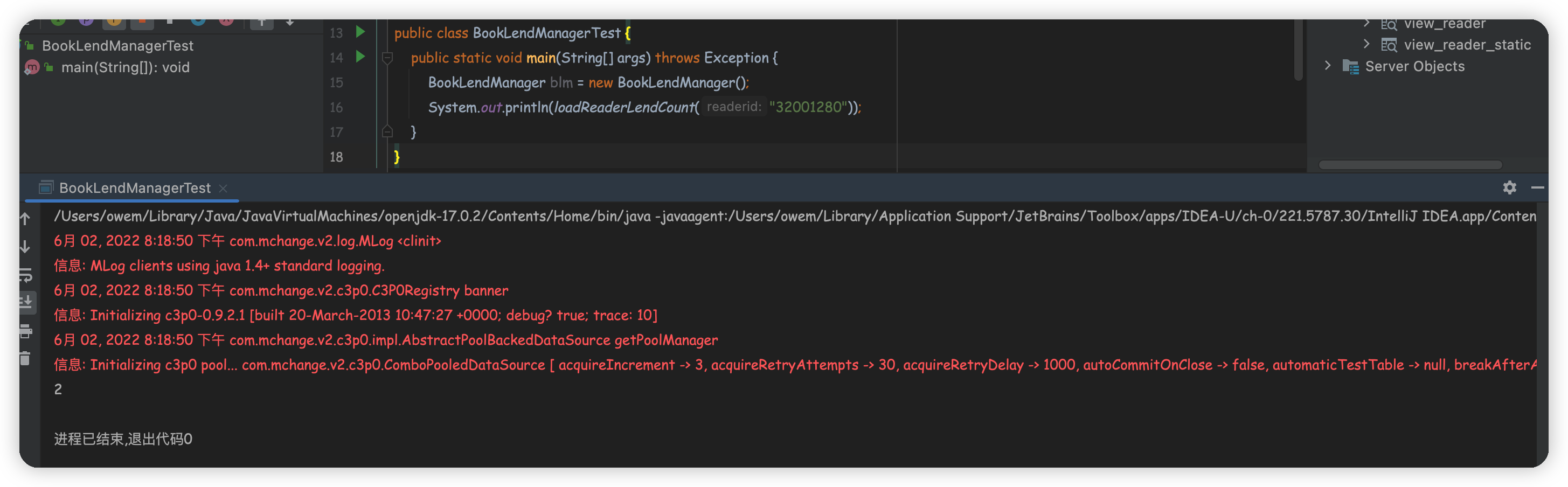Close the BookLendManagerTest run tab
This screenshot has width=1568, height=487.
click(223, 188)
